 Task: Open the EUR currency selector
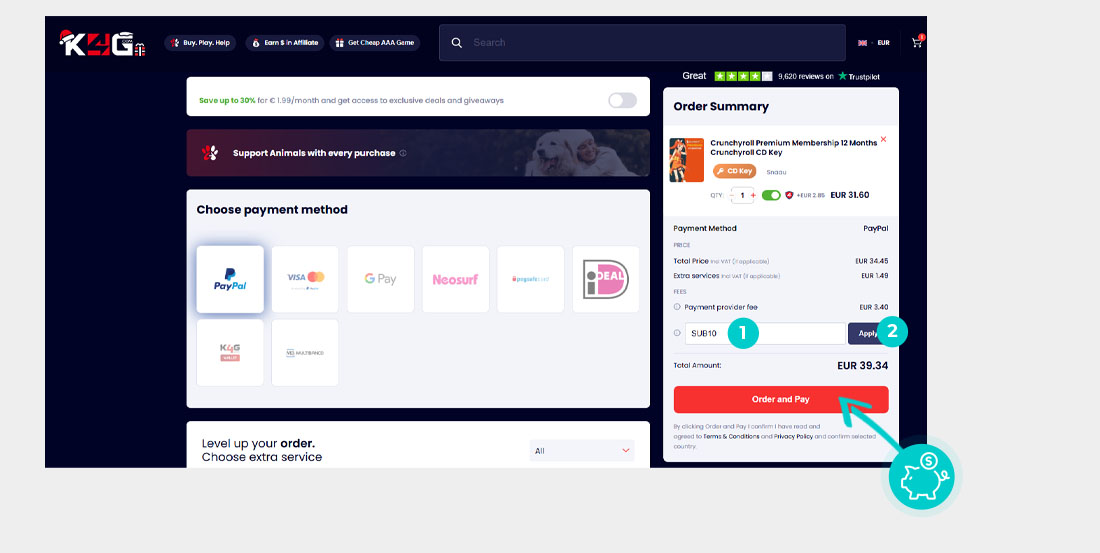[x=883, y=43]
